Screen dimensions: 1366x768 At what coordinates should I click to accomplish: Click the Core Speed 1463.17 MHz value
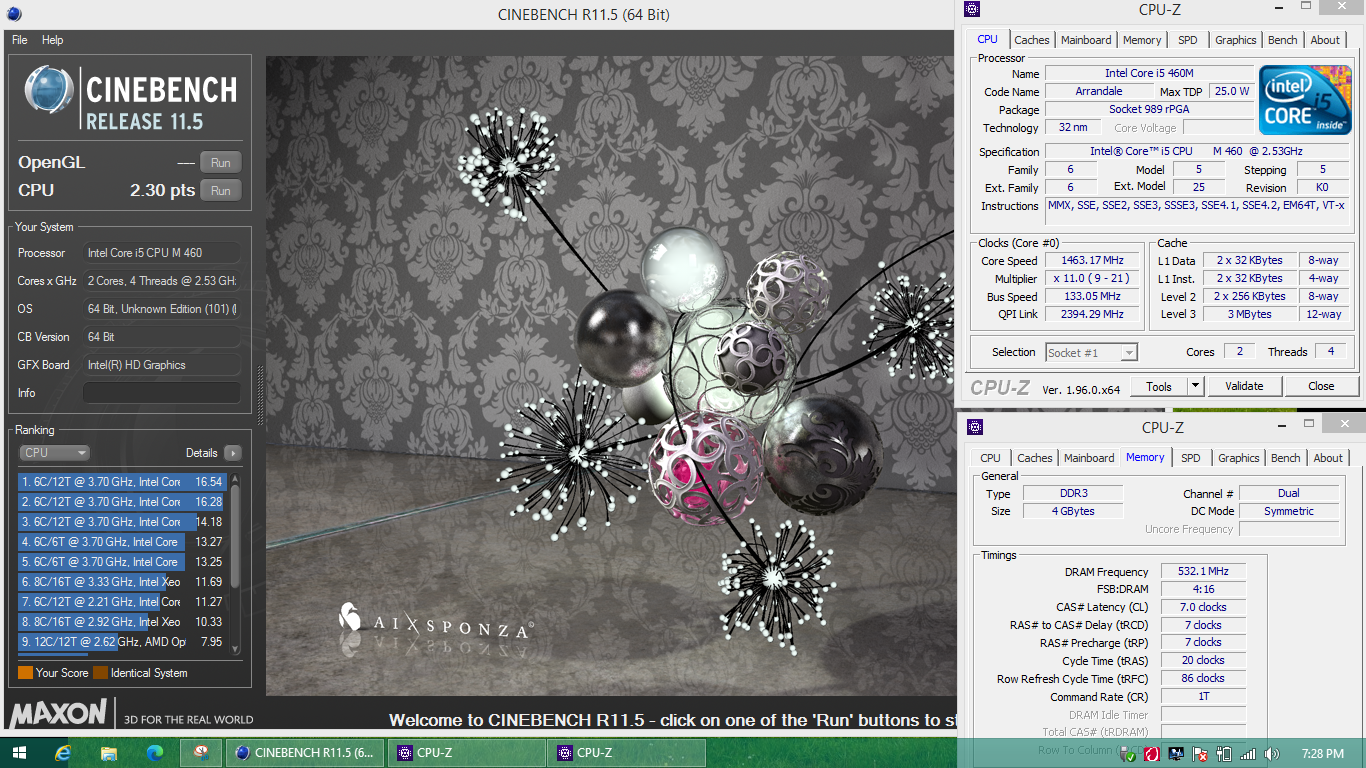[x=1091, y=261]
